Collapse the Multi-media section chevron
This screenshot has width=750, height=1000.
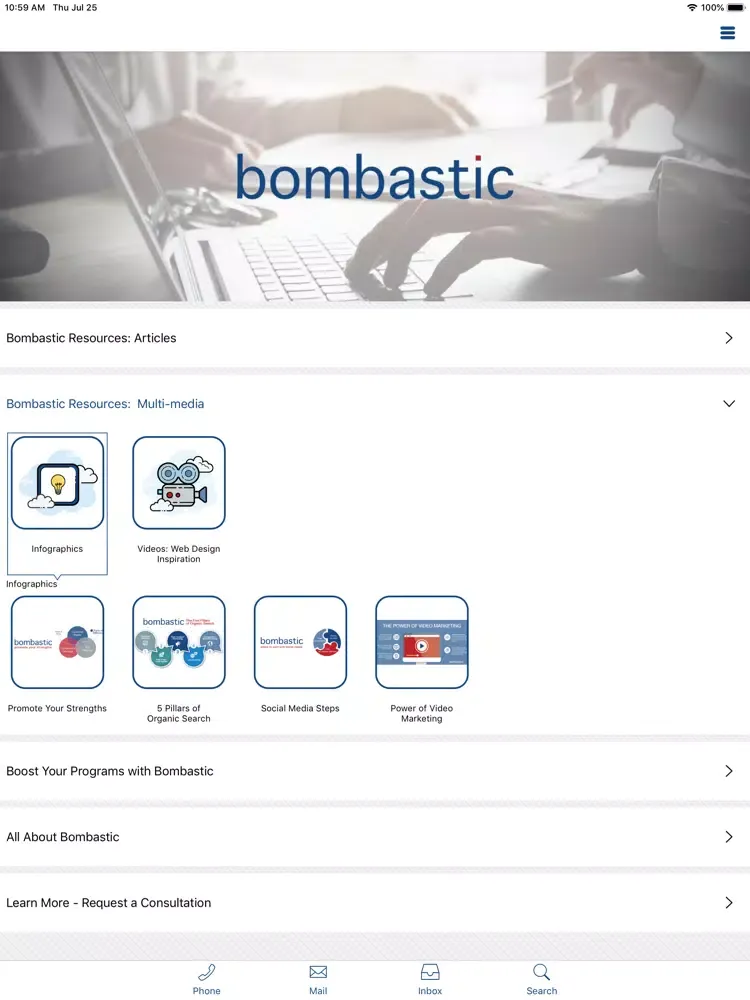pos(729,404)
